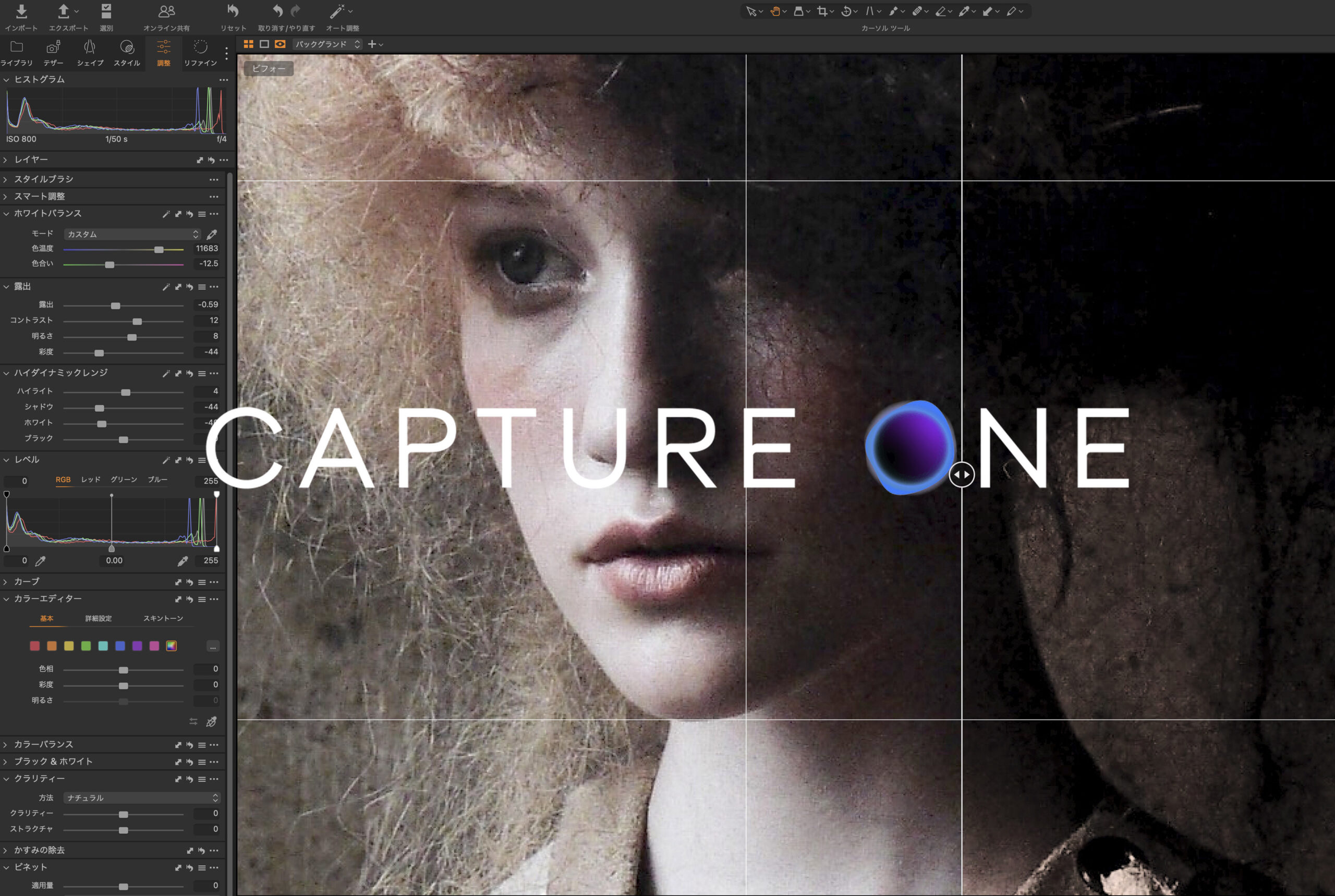Open オンライン共有 online sharing
Viewport: 1335px width, 896px height.
[x=166, y=11]
